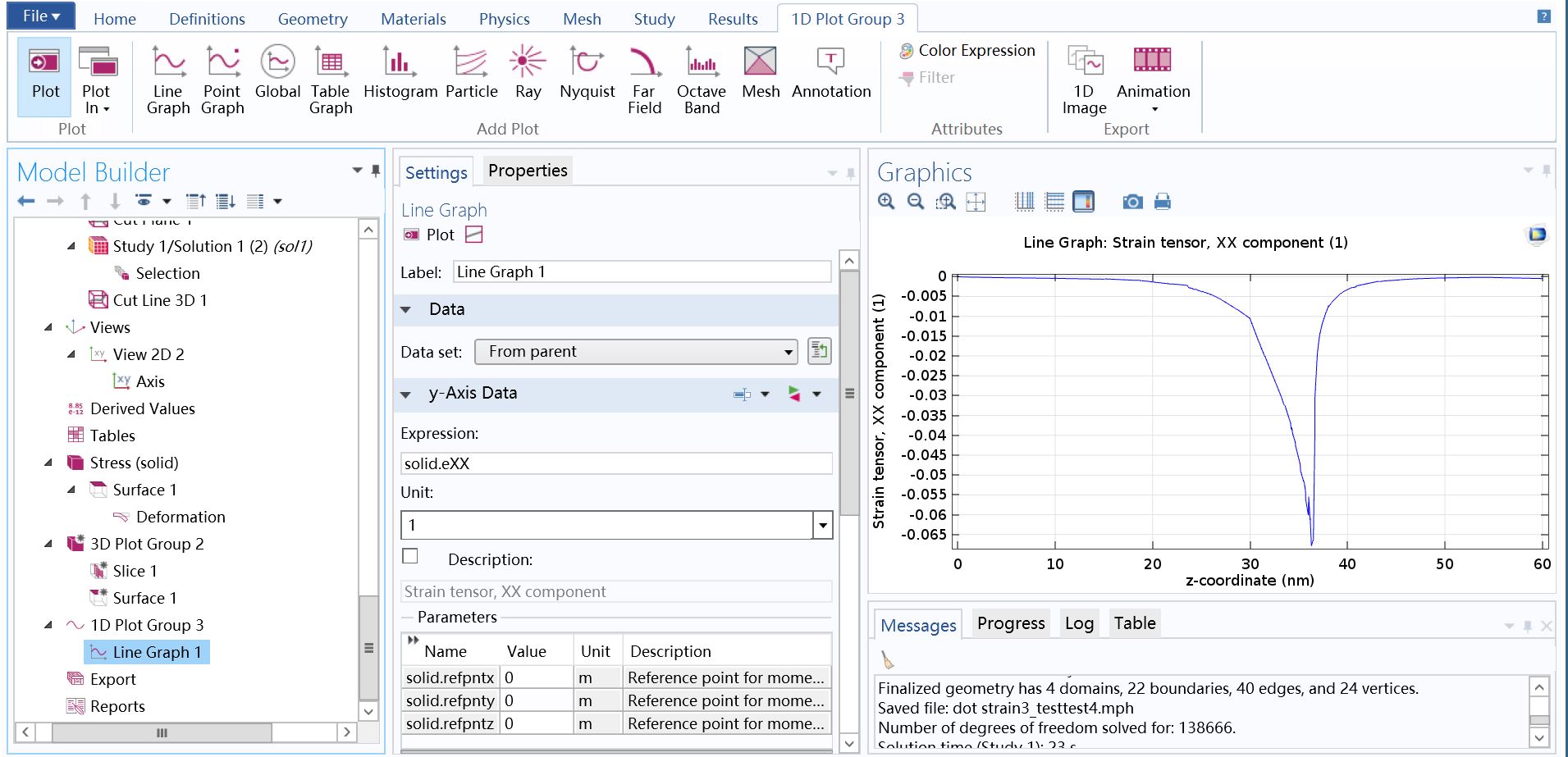The image size is (1568, 757).
Task: Open the Results ribbon tab
Action: [733, 19]
